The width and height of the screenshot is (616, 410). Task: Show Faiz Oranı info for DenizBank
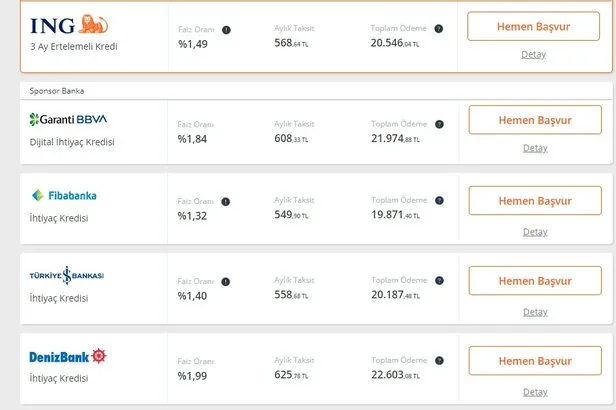point(226,361)
